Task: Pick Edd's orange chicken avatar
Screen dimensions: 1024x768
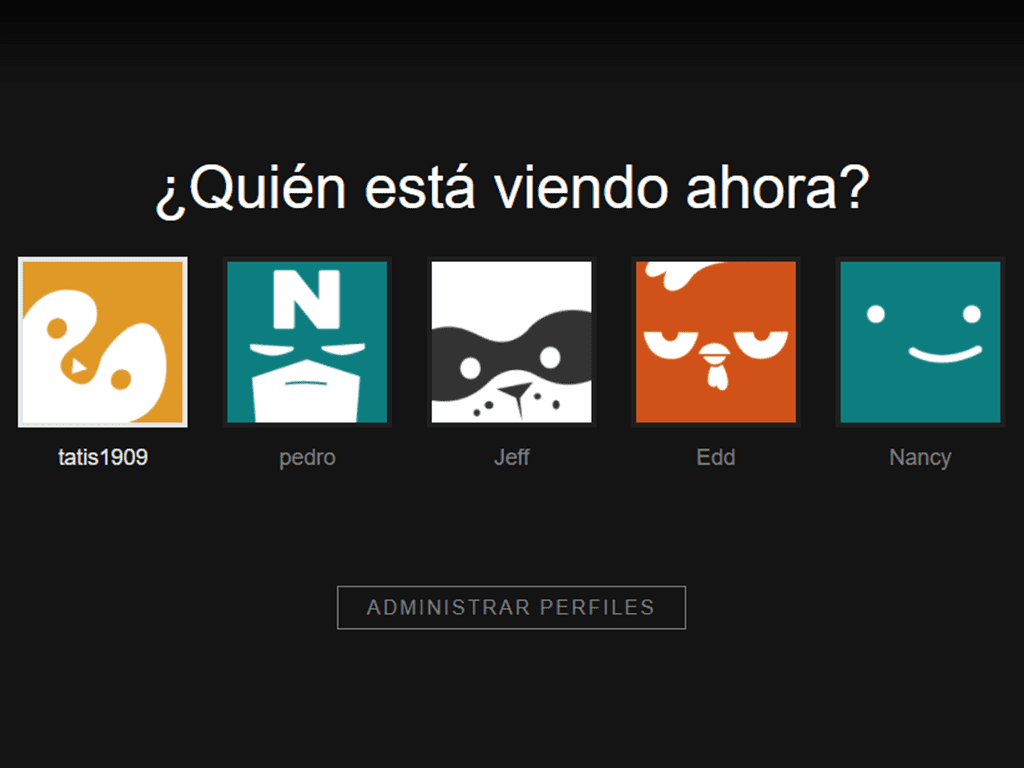Action: 716,342
